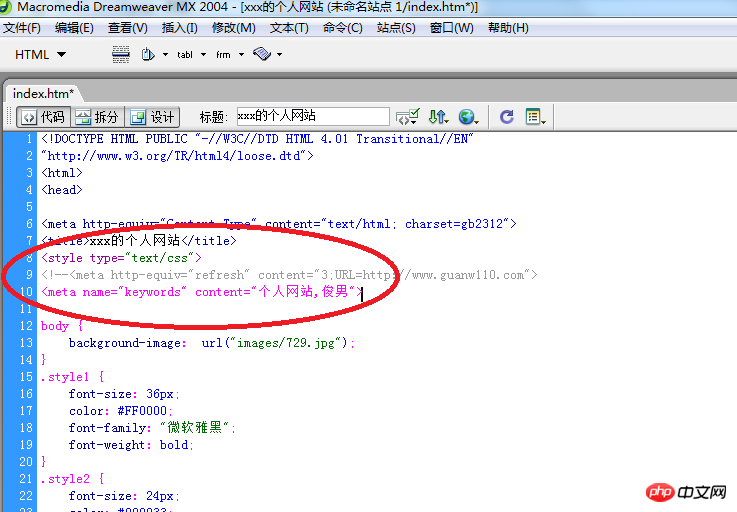Click the tabl tables insert item
This screenshot has height=512, width=737.
pos(185,55)
